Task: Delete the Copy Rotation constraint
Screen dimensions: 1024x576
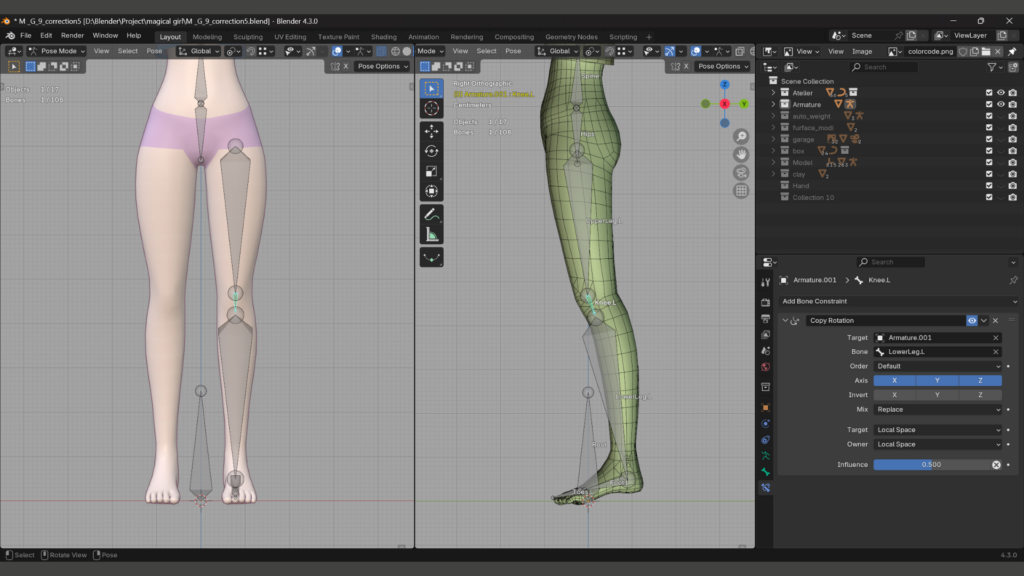Action: tap(996, 321)
